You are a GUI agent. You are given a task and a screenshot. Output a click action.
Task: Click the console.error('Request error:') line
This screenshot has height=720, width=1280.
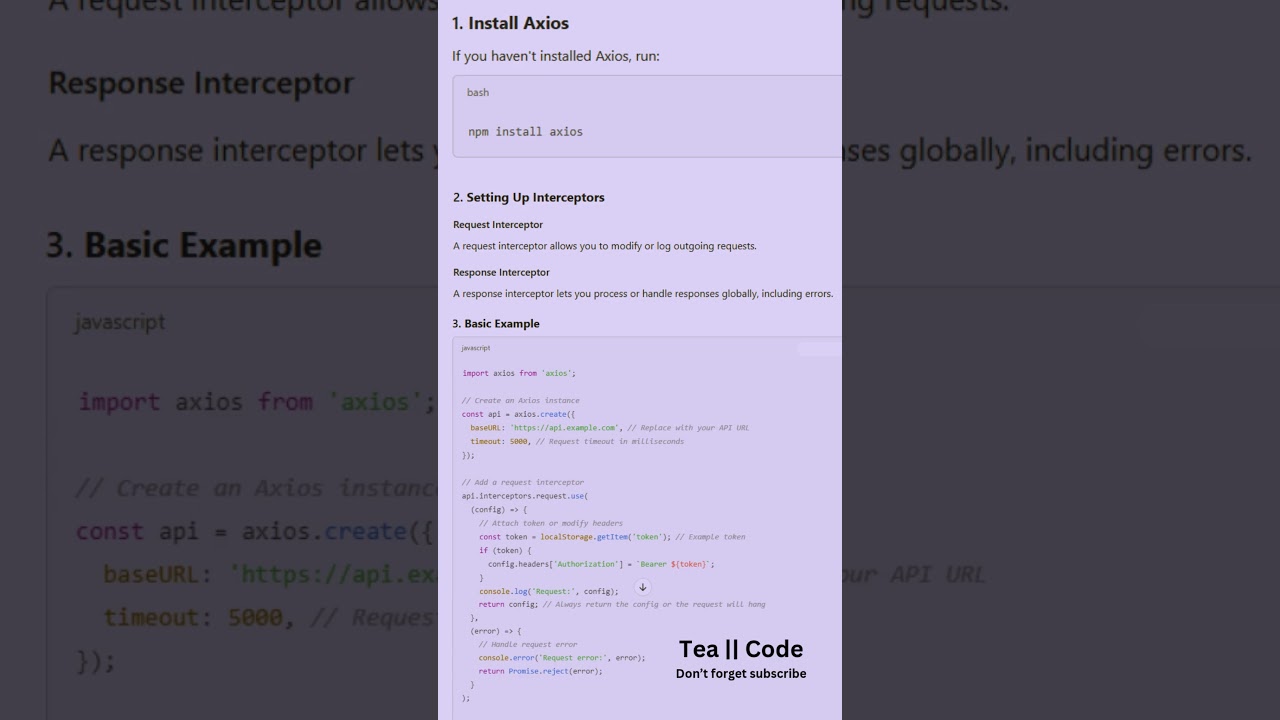pyautogui.click(x=561, y=658)
